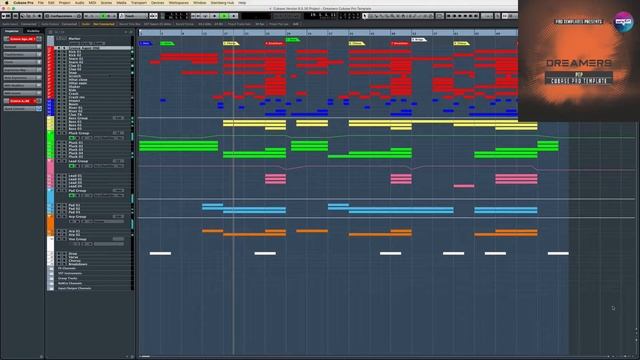Mute the Kick 01 track
This screenshot has height=360, width=640.
coord(59,52)
